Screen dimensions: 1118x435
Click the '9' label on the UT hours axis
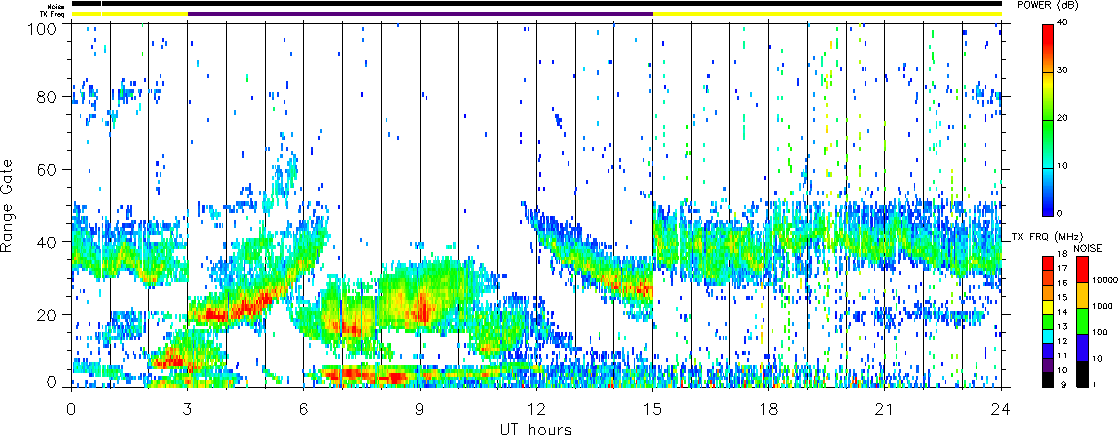click(x=420, y=409)
